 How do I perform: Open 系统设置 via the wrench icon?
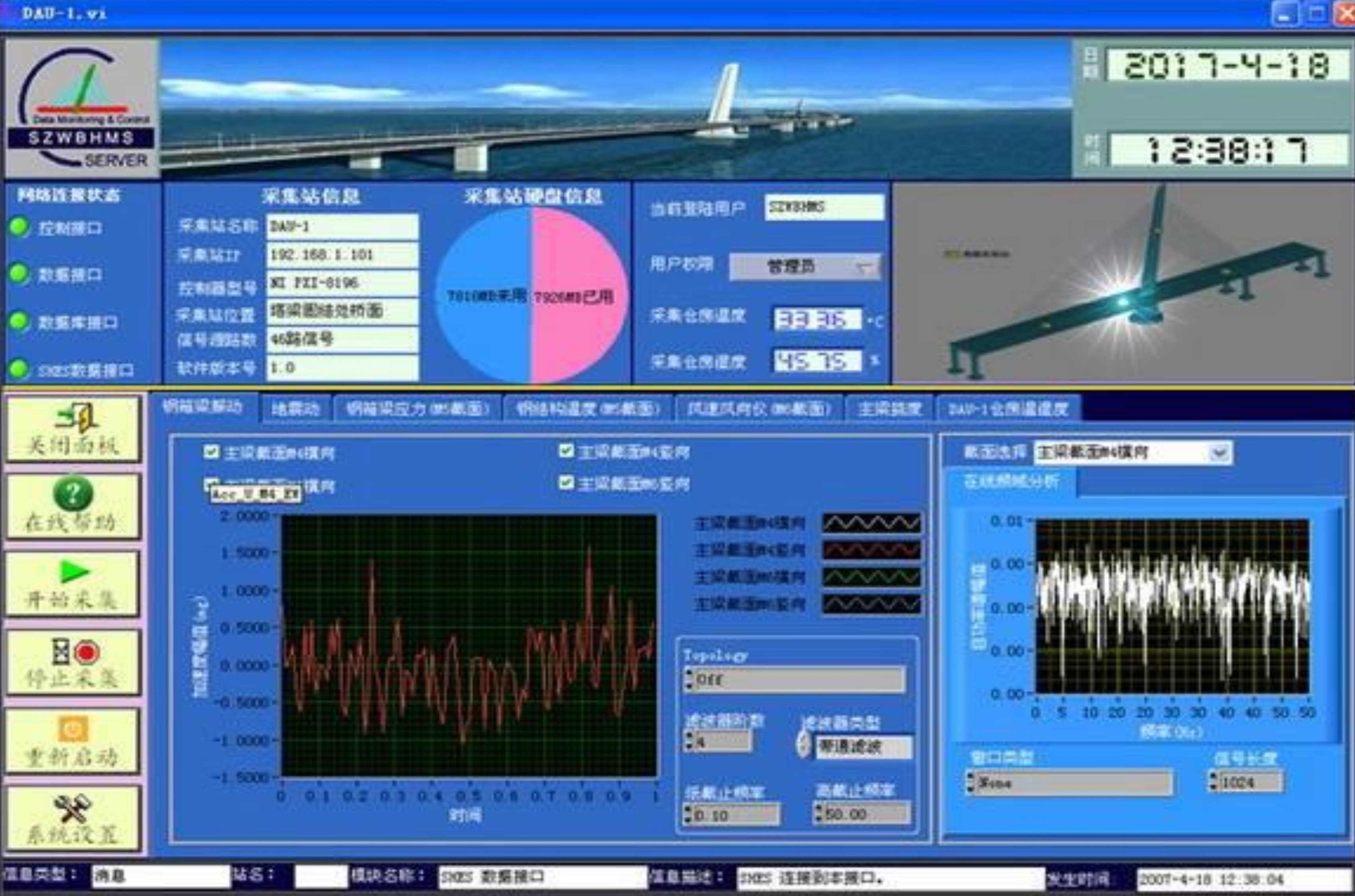(x=72, y=808)
